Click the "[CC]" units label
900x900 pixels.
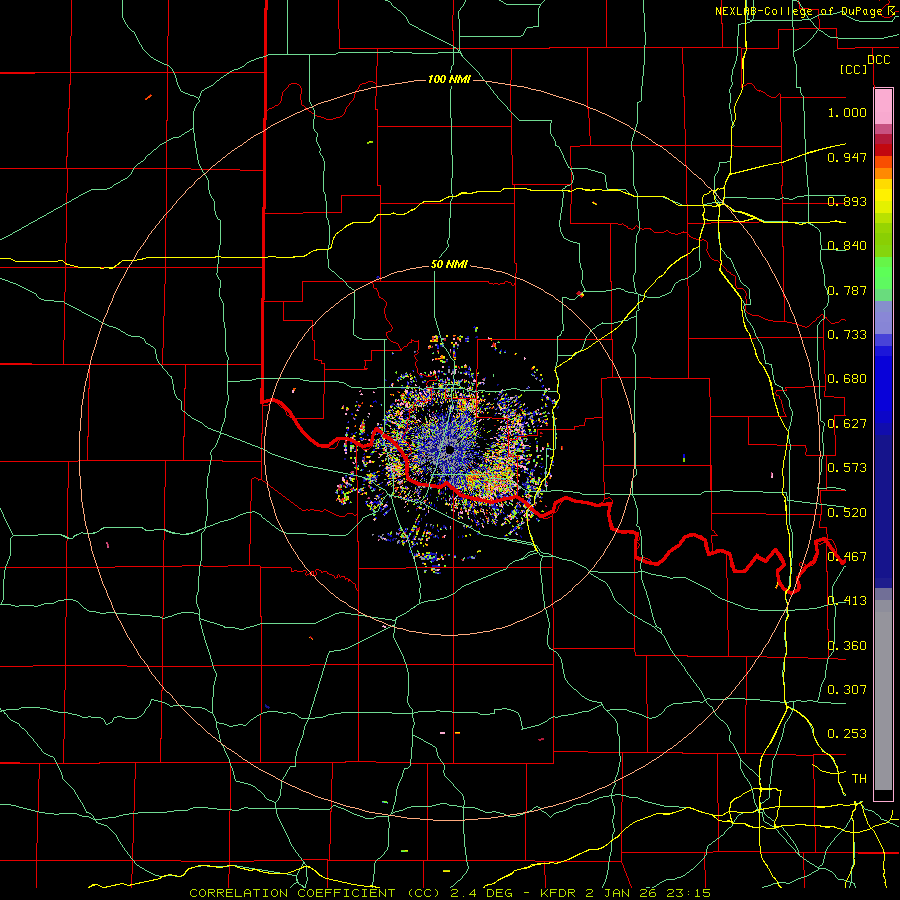tap(854, 69)
